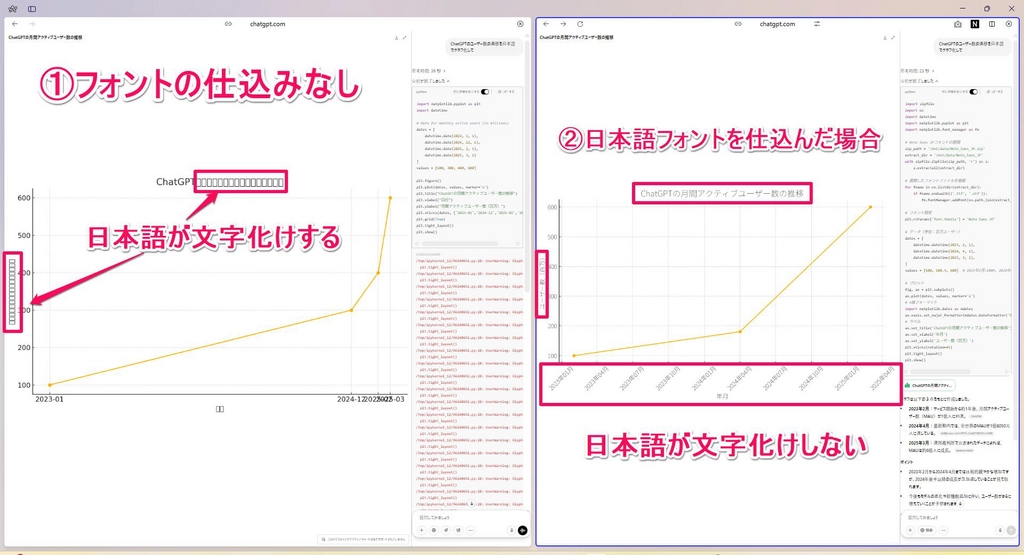Open the browser menu icon at top-left of window
1024x555 pixels.
pyautogui.click(x=13, y=9)
